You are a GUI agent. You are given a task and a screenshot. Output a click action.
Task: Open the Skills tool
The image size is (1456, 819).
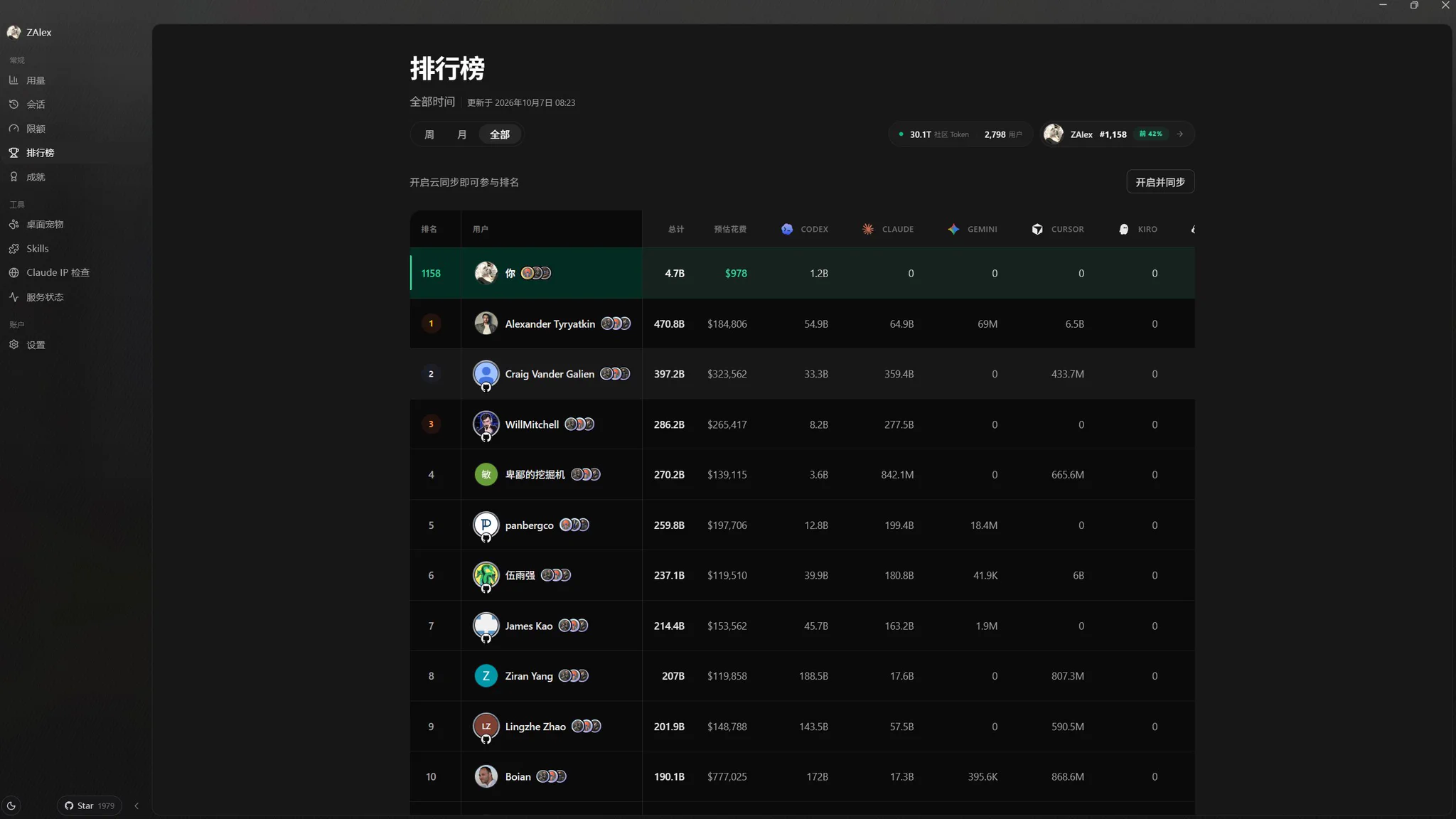click(37, 249)
